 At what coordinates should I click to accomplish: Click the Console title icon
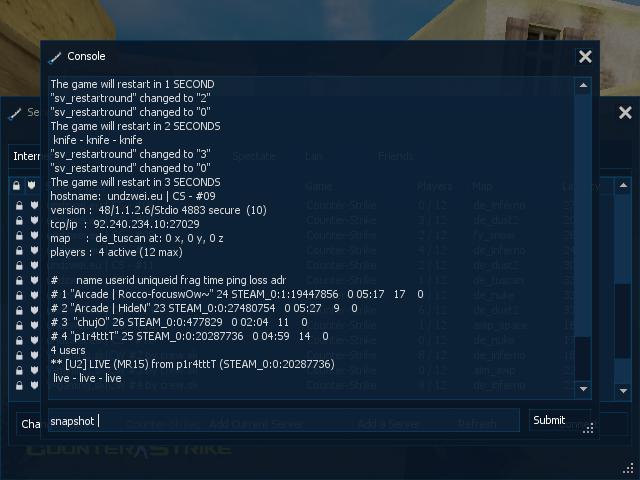coord(55,58)
